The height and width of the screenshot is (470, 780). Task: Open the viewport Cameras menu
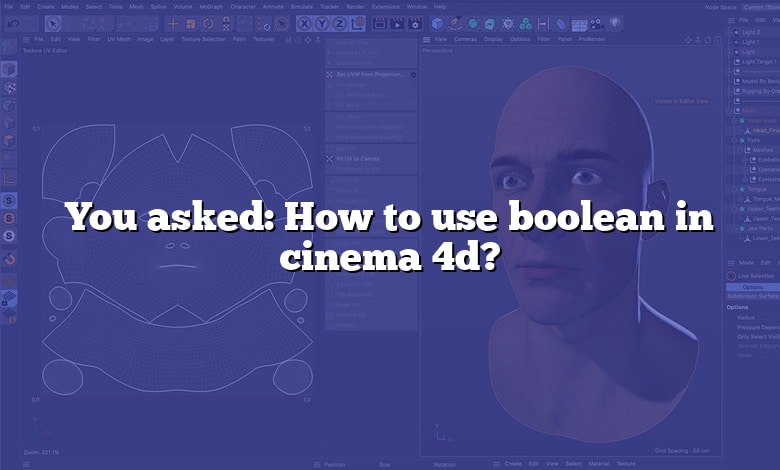pyautogui.click(x=466, y=39)
